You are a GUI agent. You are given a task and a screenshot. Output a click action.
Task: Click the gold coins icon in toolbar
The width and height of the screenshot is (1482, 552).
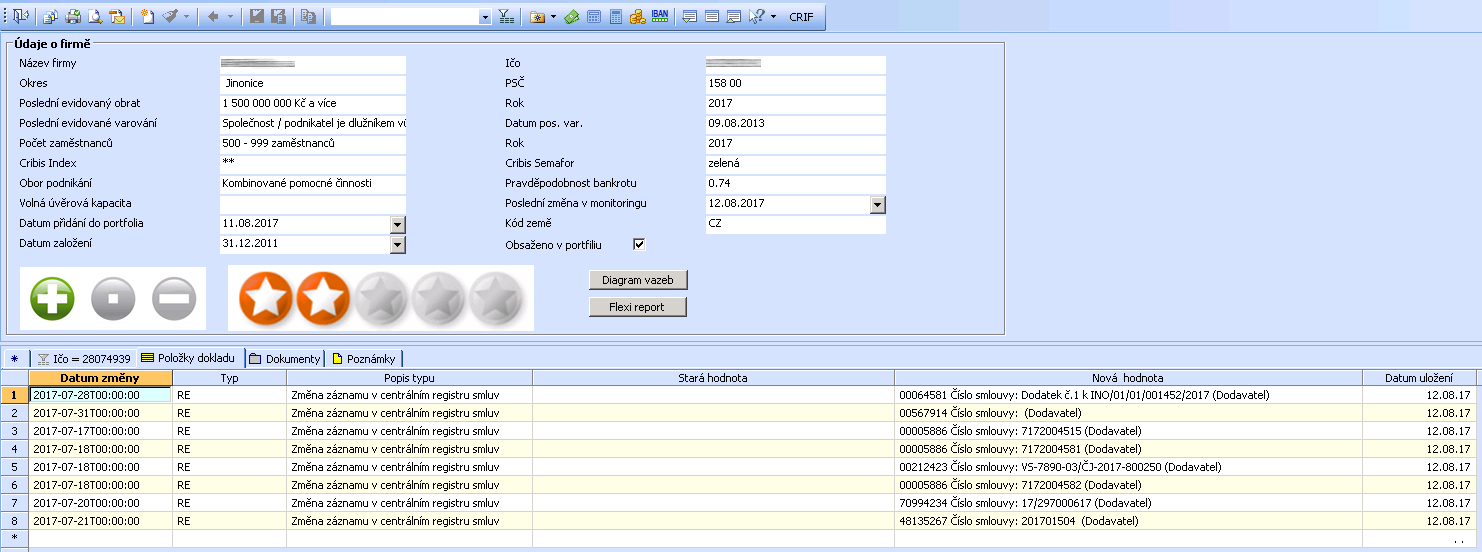click(637, 17)
